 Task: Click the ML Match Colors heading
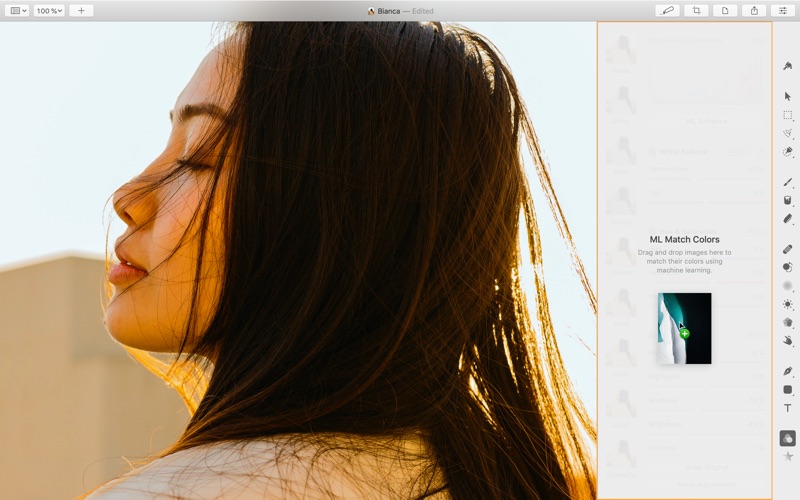coord(684,239)
